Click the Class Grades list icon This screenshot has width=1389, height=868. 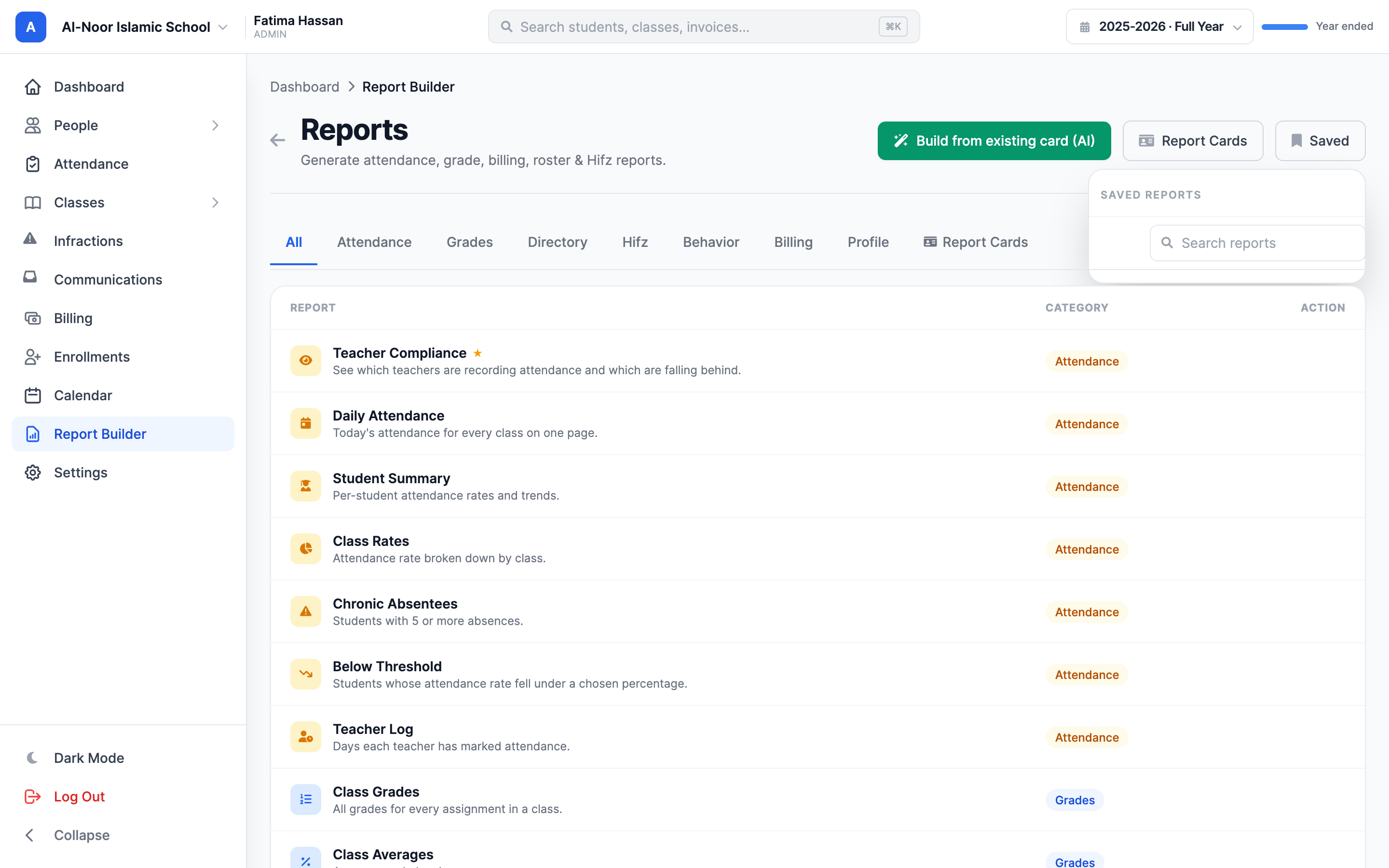pyautogui.click(x=305, y=799)
